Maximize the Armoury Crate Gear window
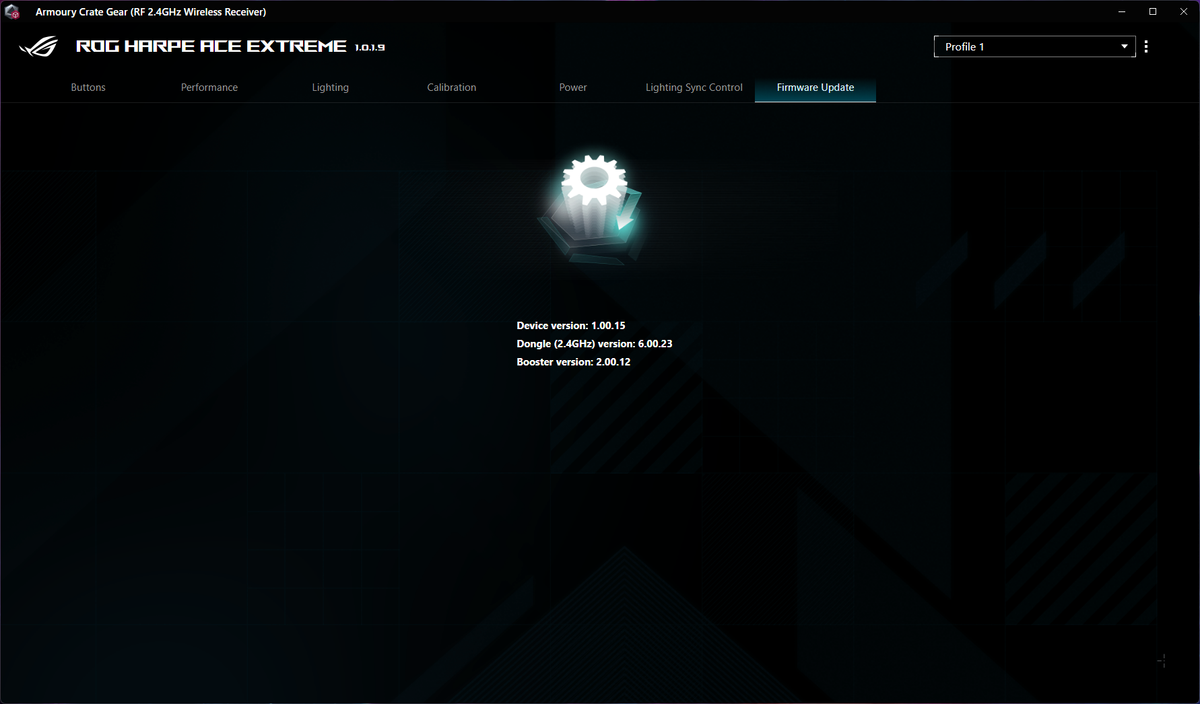Screen dimensions: 1200x704 pyautogui.click(x=1152, y=12)
